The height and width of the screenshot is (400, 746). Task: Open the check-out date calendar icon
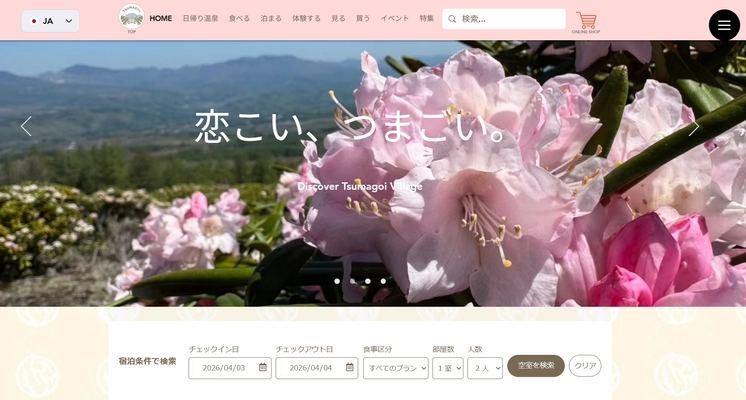click(349, 367)
